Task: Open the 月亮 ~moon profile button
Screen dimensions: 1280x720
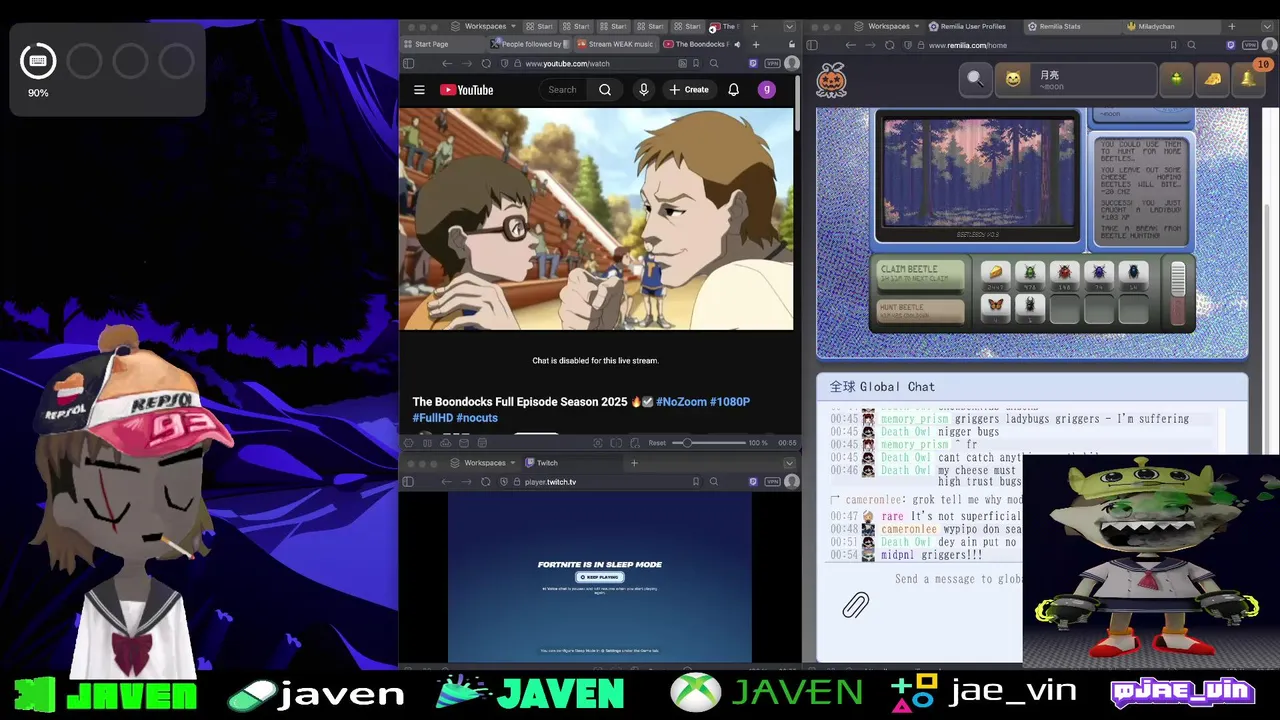Action: point(1075,79)
